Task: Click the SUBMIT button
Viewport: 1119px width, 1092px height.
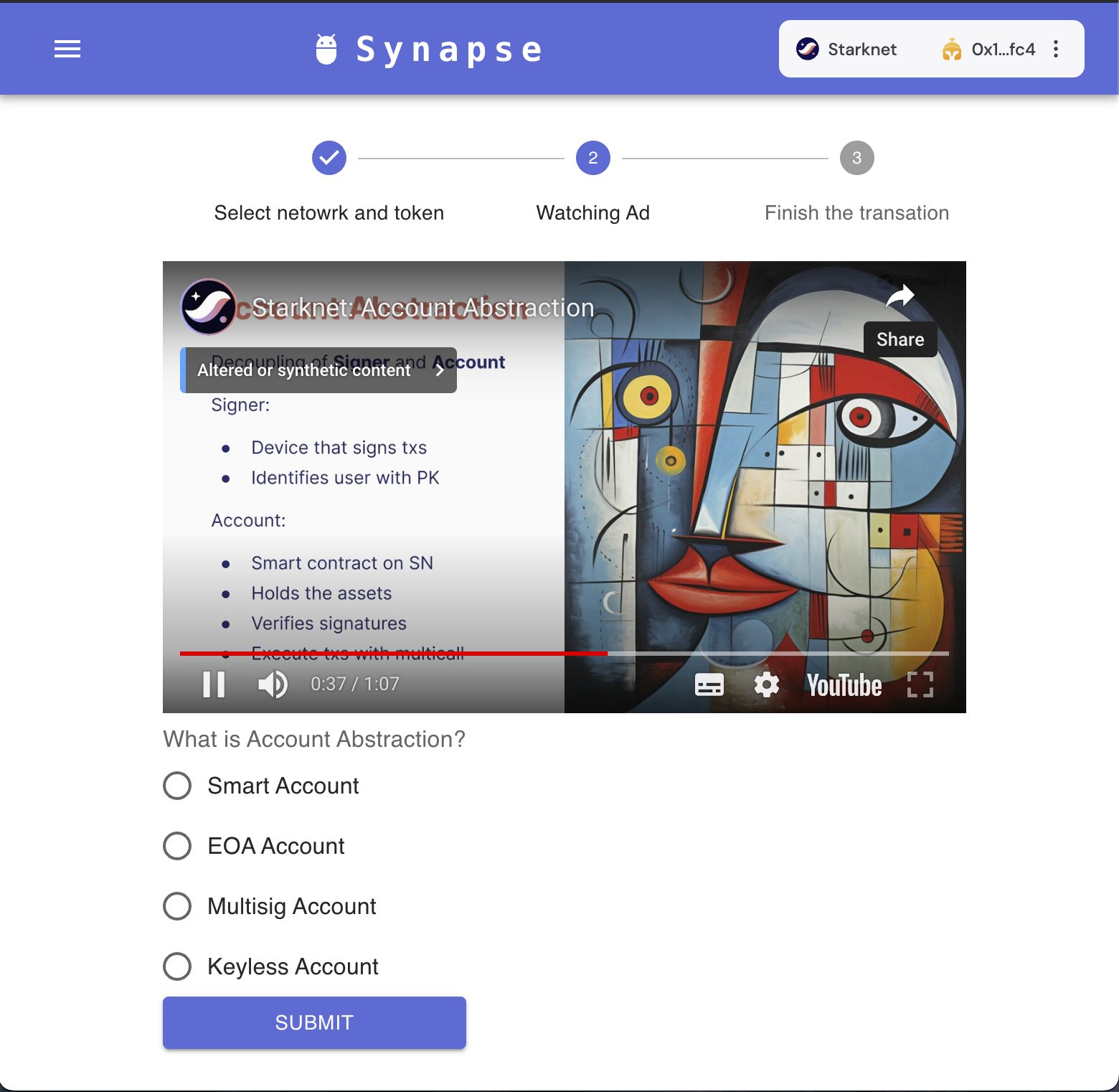Action: [x=314, y=1022]
